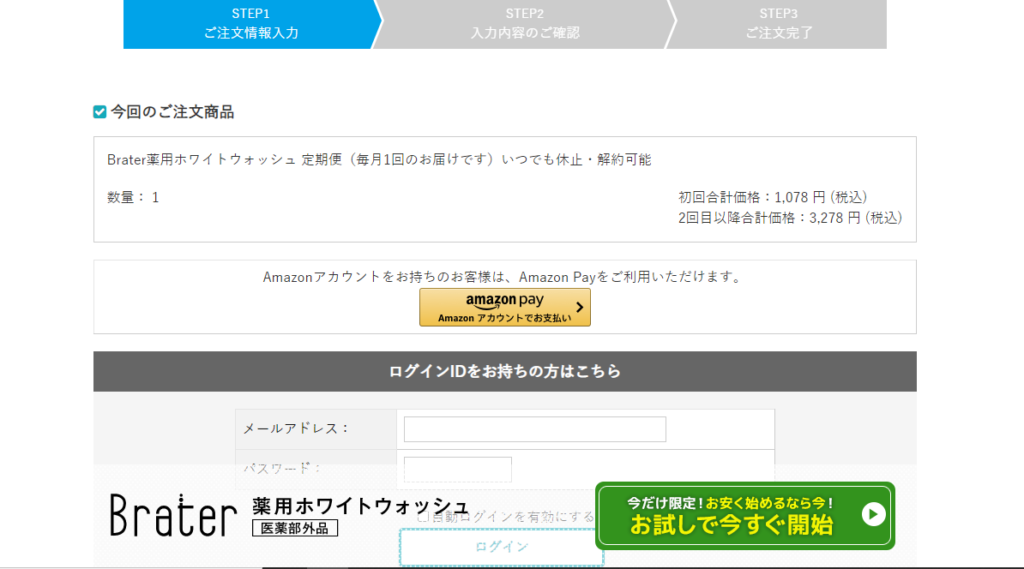The width and height of the screenshot is (1024, 569).
Task: Click the Brater logo in the bottom banner
Action: 173,515
